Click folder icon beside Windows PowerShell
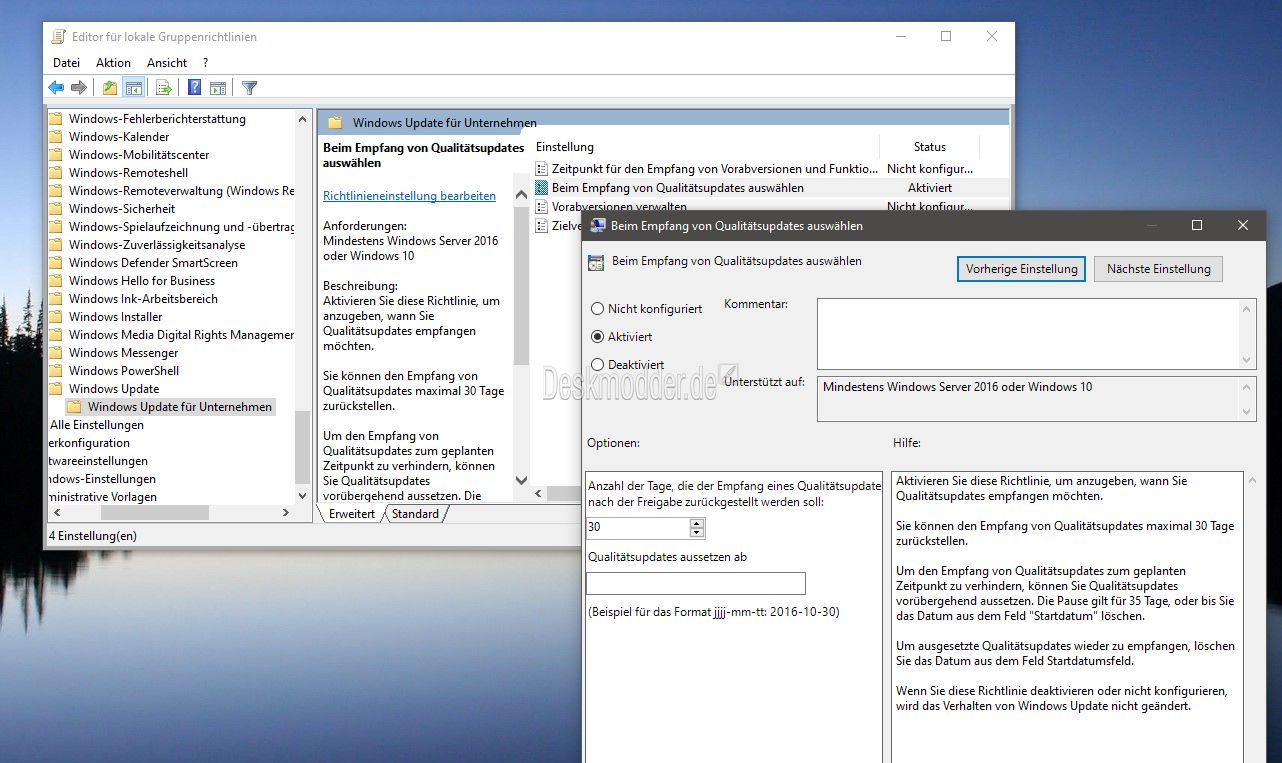Viewport: 1282px width, 763px height. (x=56, y=371)
